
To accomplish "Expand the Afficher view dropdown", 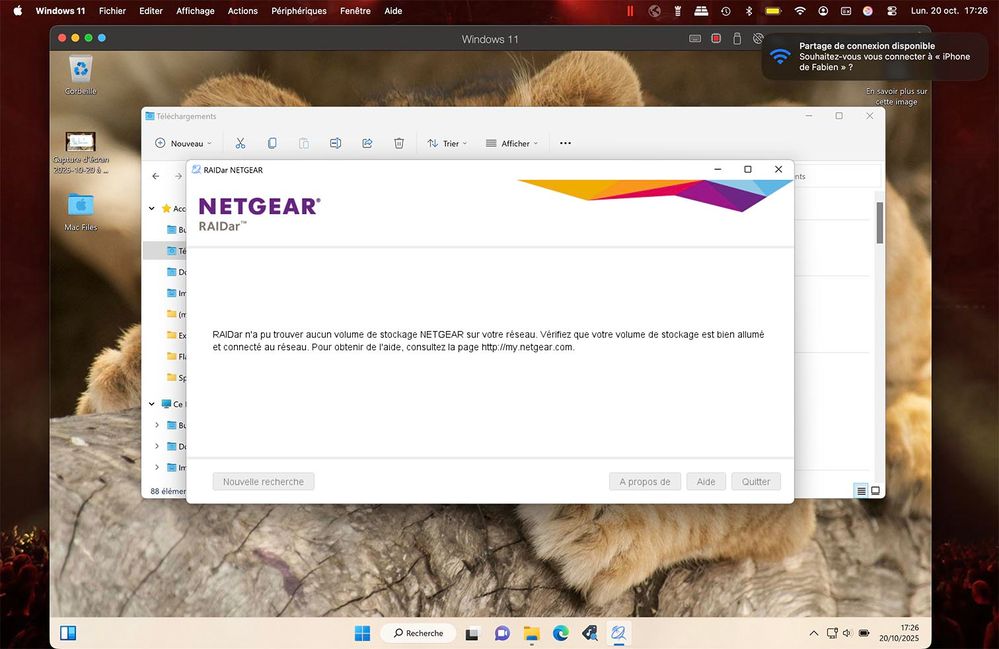I will (511, 143).
